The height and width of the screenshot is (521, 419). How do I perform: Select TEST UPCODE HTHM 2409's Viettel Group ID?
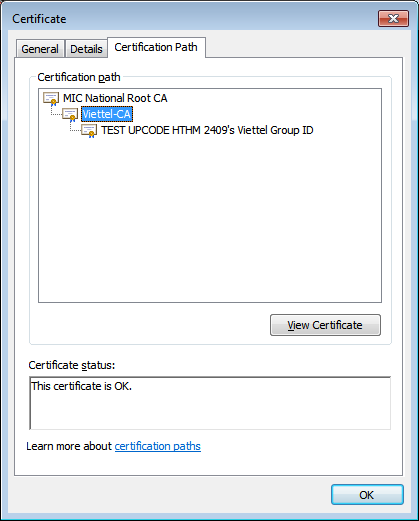point(207,130)
